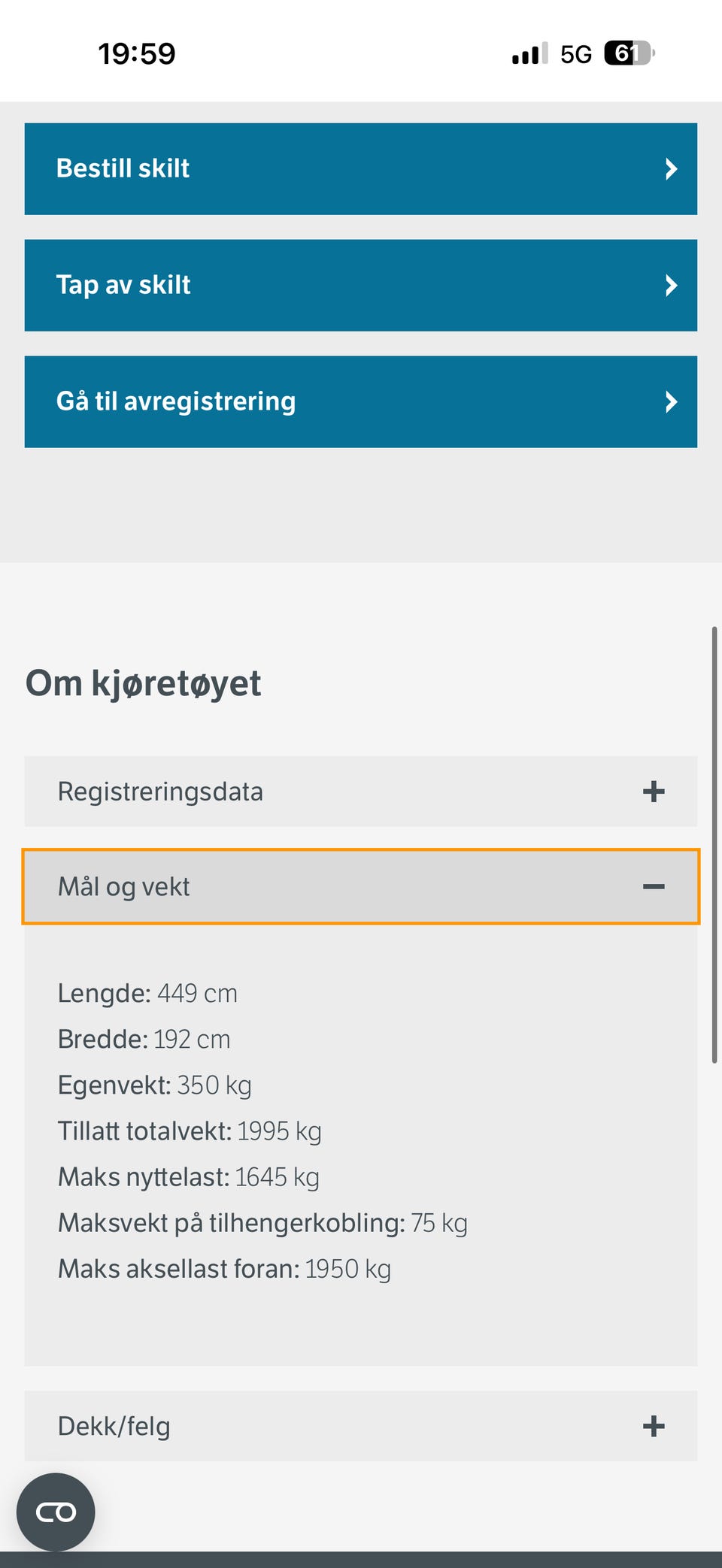Image resolution: width=722 pixels, height=1568 pixels.
Task: Collapse the Mål og vekt section
Action: (361, 887)
